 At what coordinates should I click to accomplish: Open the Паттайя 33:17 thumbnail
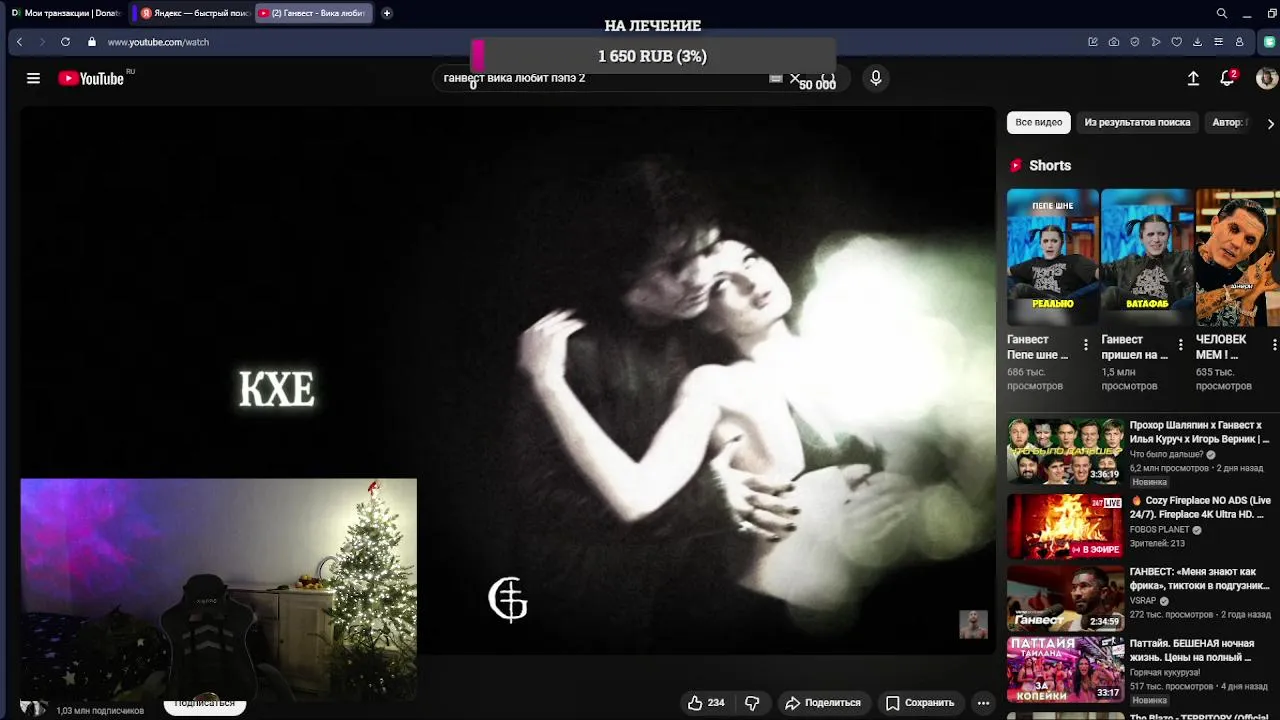pyautogui.click(x=1066, y=670)
